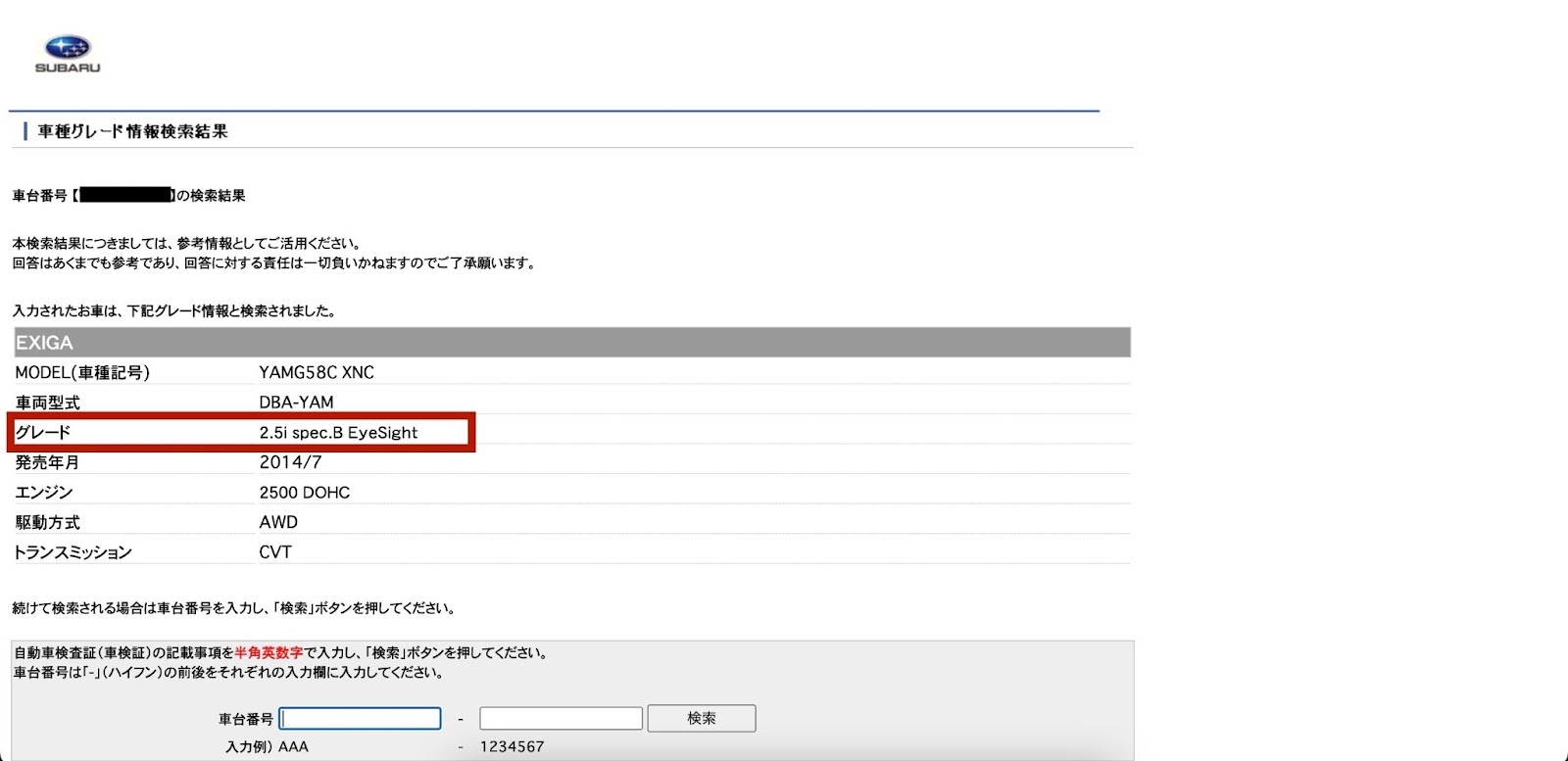Select the EXIGA model header row
Image resolution: width=1568 pixels, height=761 pixels.
pos(572,343)
